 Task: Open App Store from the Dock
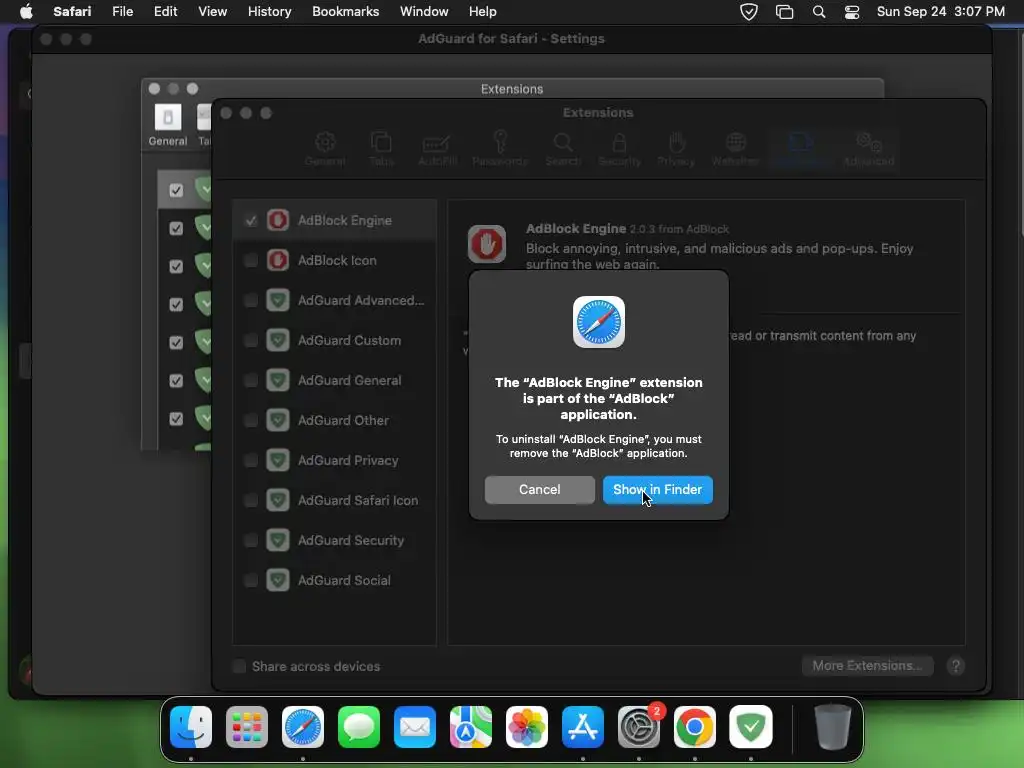point(583,727)
